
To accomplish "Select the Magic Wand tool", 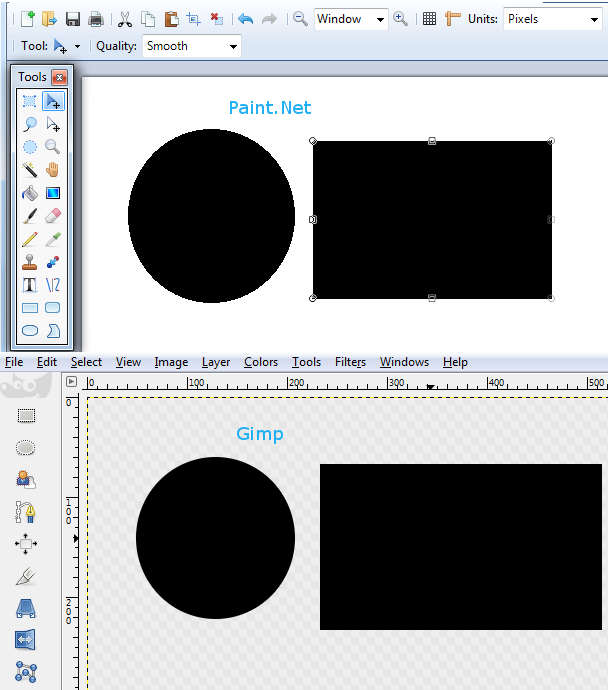I will click(30, 170).
